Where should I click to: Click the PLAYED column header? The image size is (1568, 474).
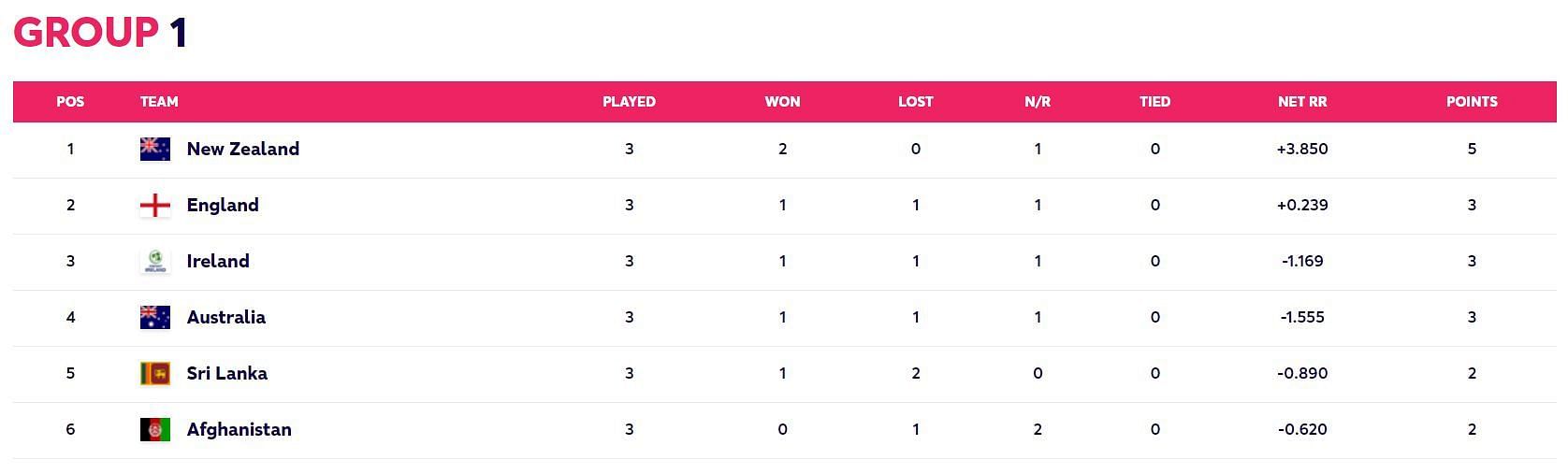tap(629, 102)
